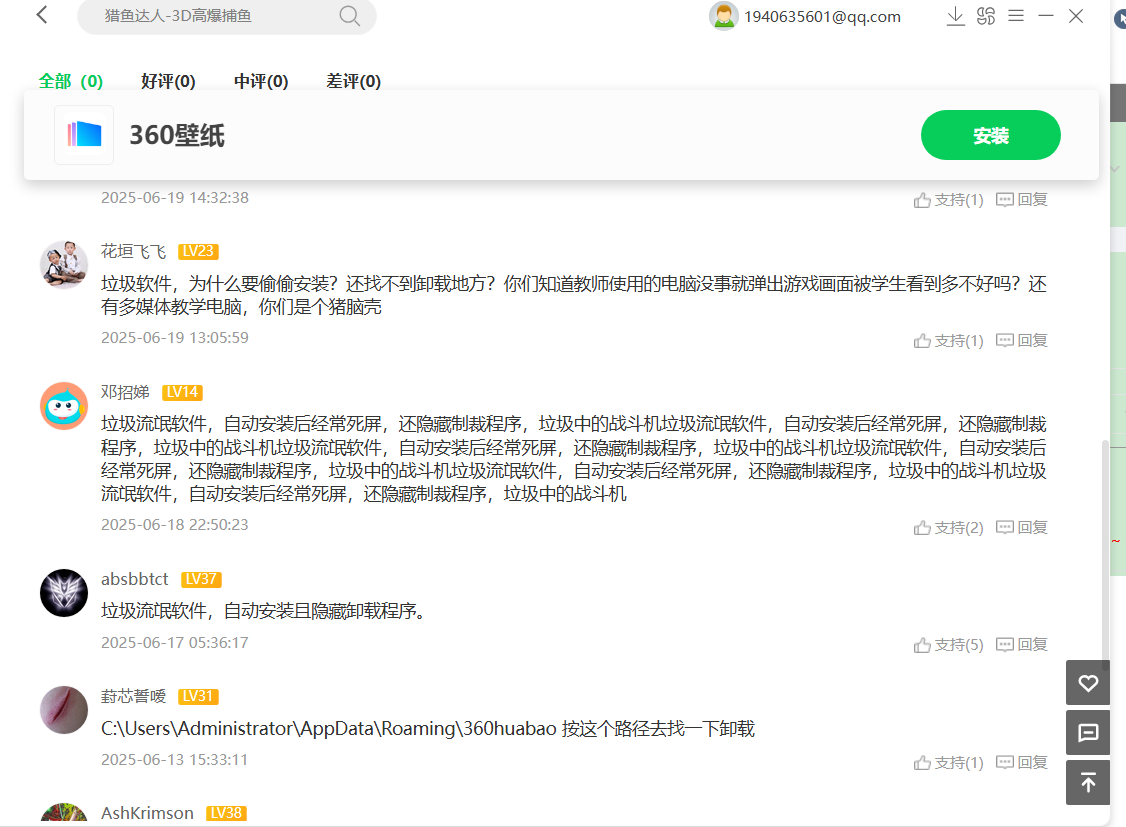Go back using the top-left arrow

pos(42,16)
